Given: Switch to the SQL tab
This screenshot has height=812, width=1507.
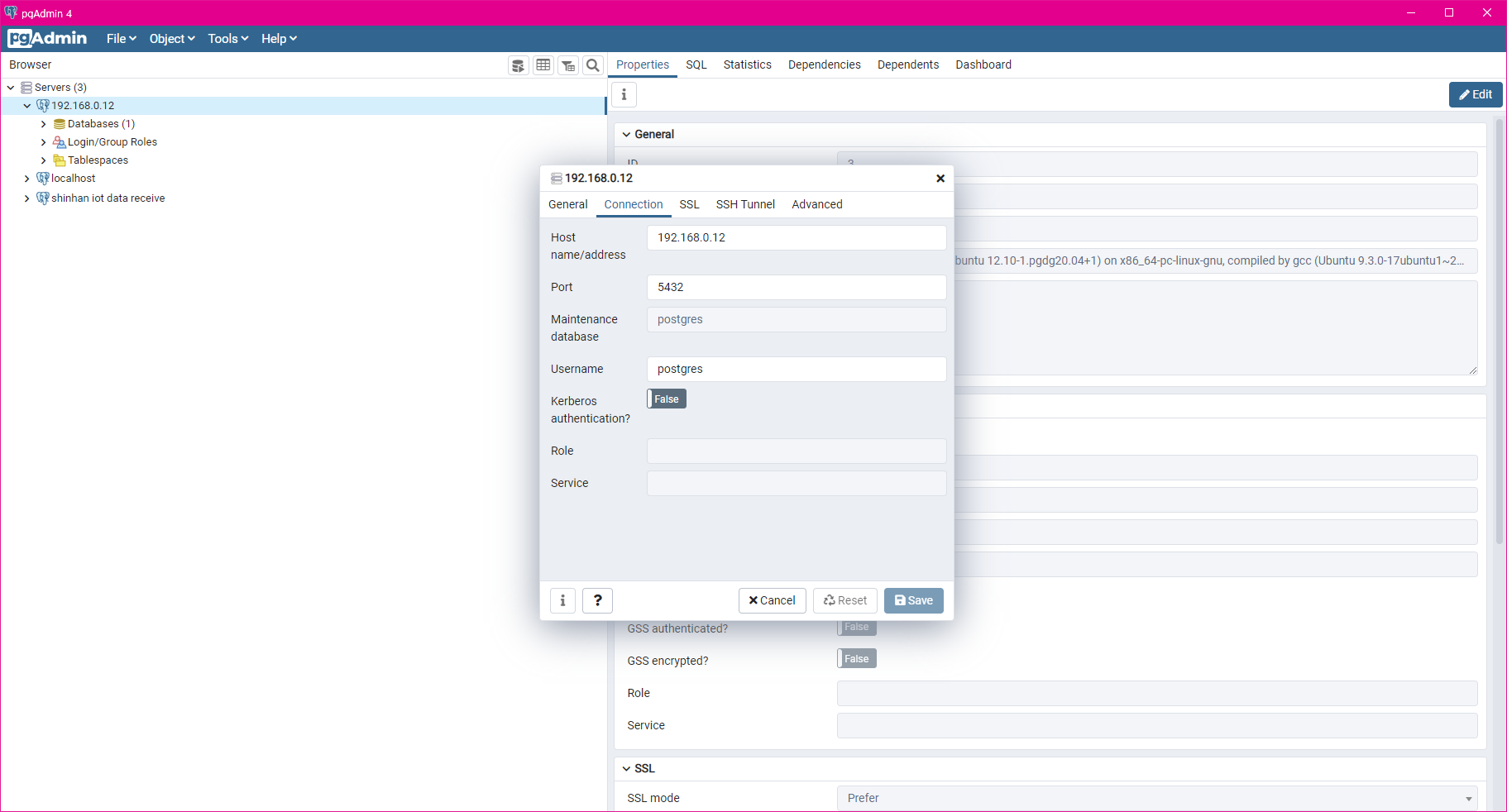Looking at the screenshot, I should 696,64.
